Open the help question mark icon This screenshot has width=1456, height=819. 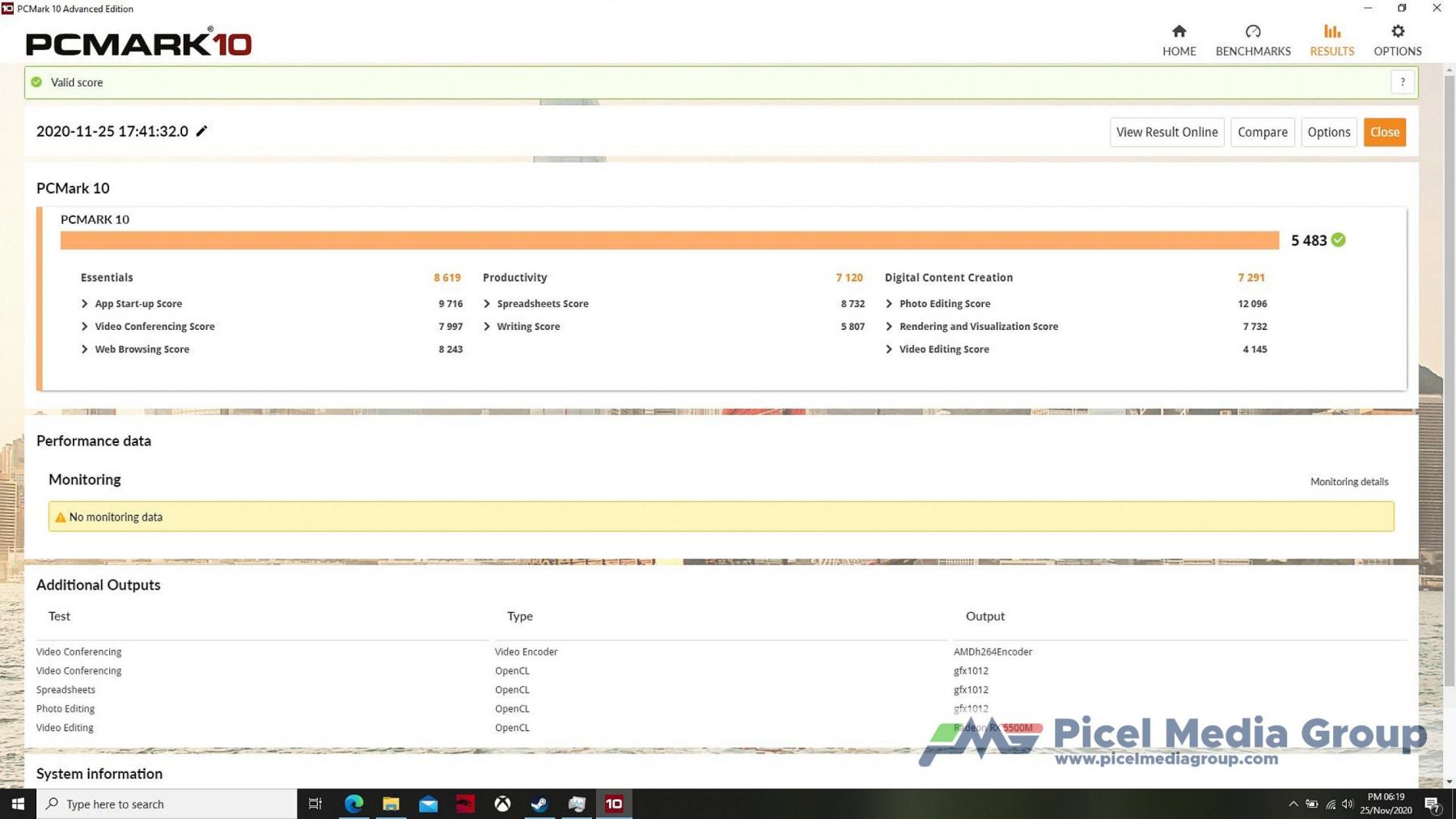(x=1402, y=82)
